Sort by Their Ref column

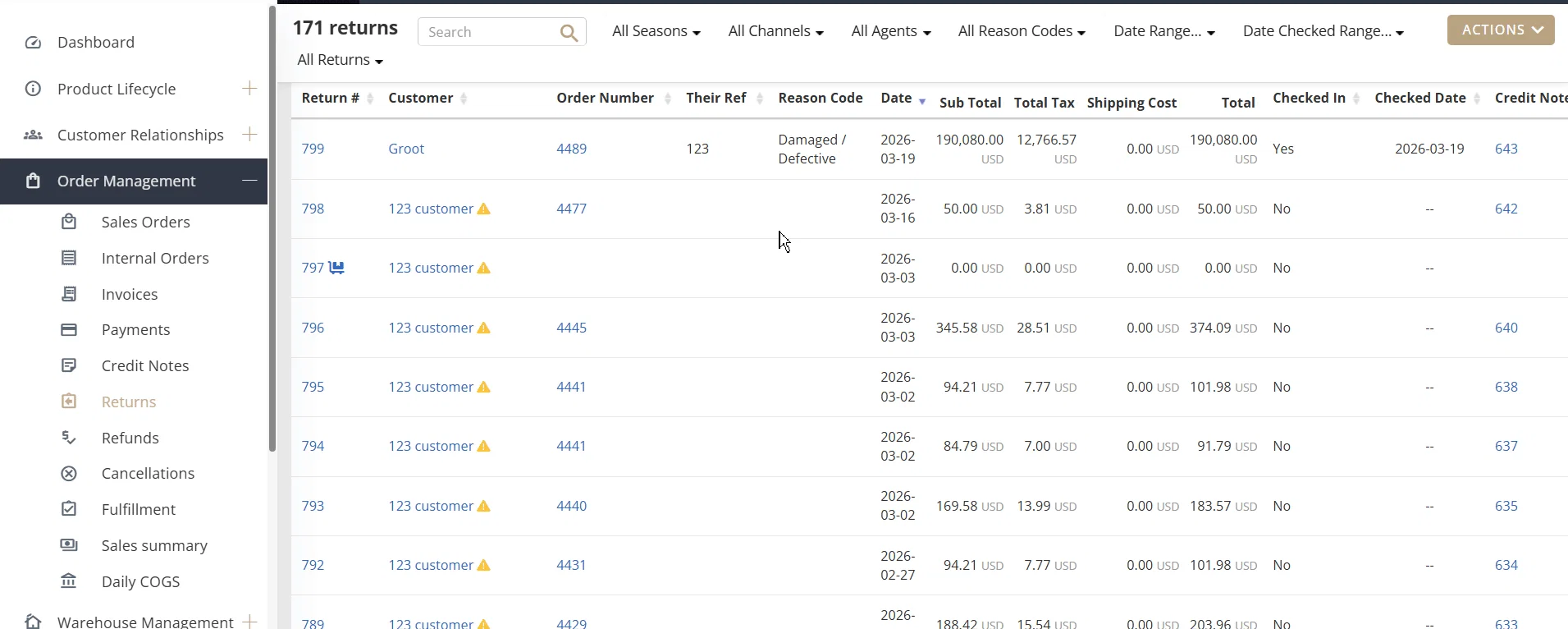725,99
